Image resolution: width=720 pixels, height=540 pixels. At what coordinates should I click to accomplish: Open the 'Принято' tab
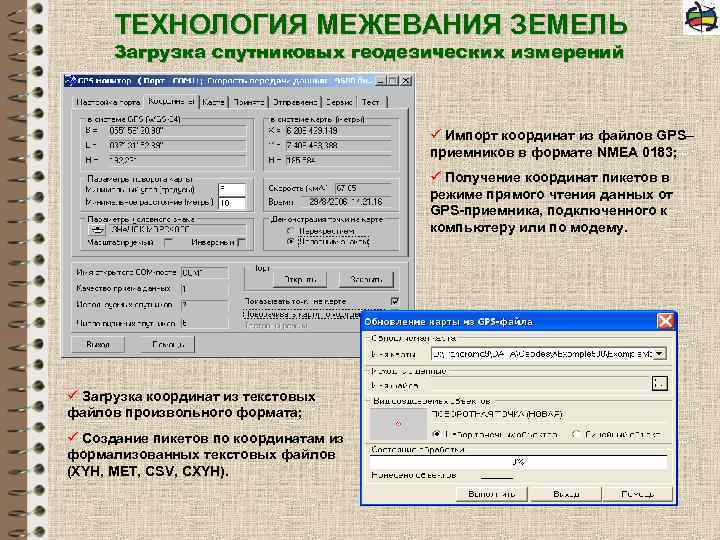coord(249,102)
